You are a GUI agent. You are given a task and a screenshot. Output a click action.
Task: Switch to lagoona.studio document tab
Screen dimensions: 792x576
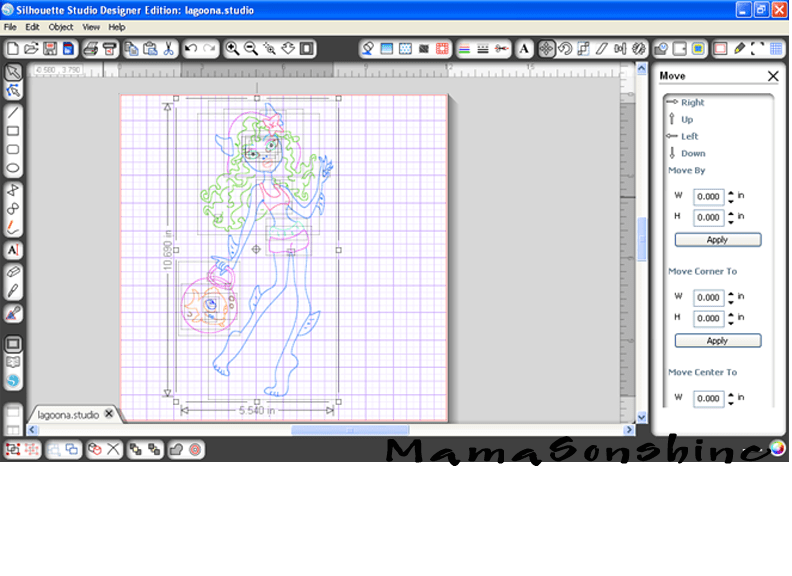pos(67,414)
